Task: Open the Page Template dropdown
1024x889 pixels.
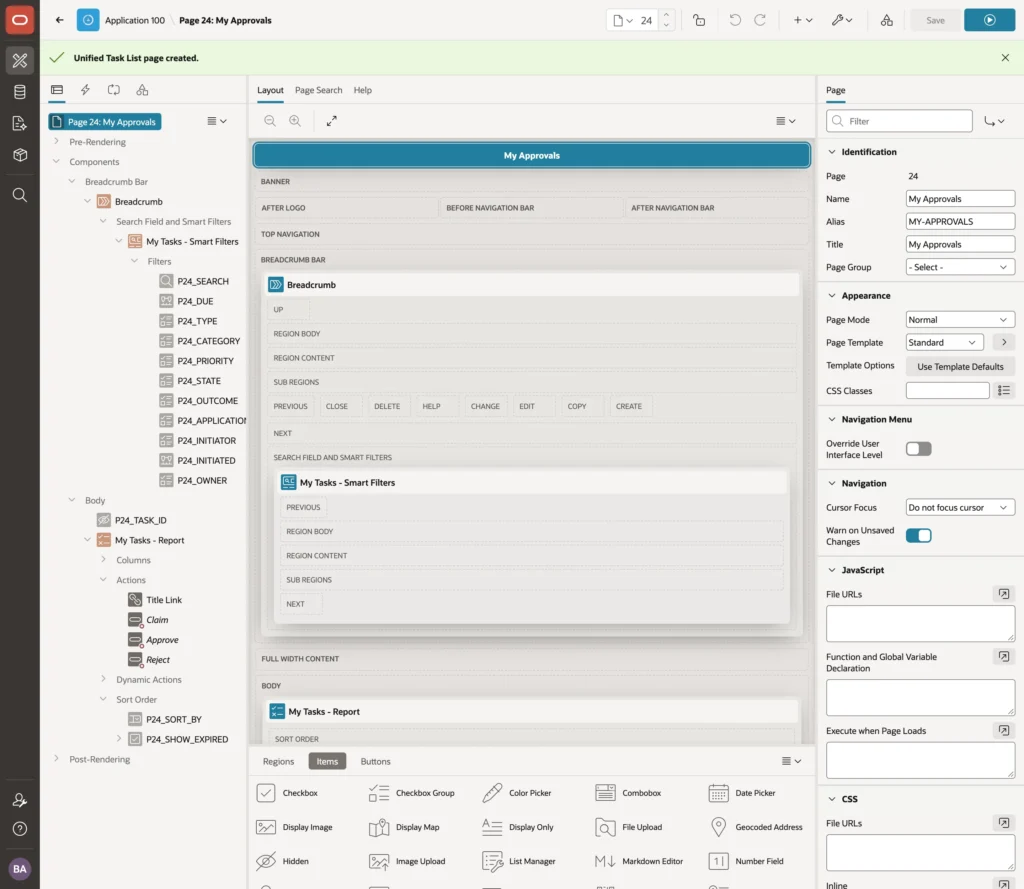Action: tap(944, 342)
